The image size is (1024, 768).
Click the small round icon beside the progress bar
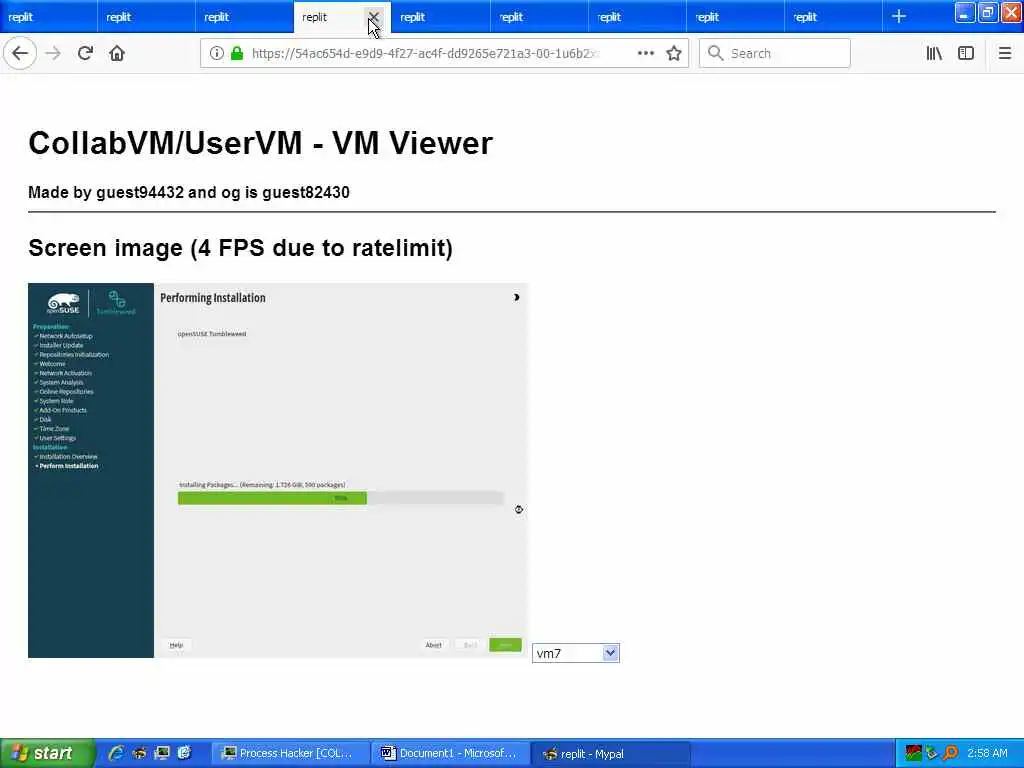(519, 509)
